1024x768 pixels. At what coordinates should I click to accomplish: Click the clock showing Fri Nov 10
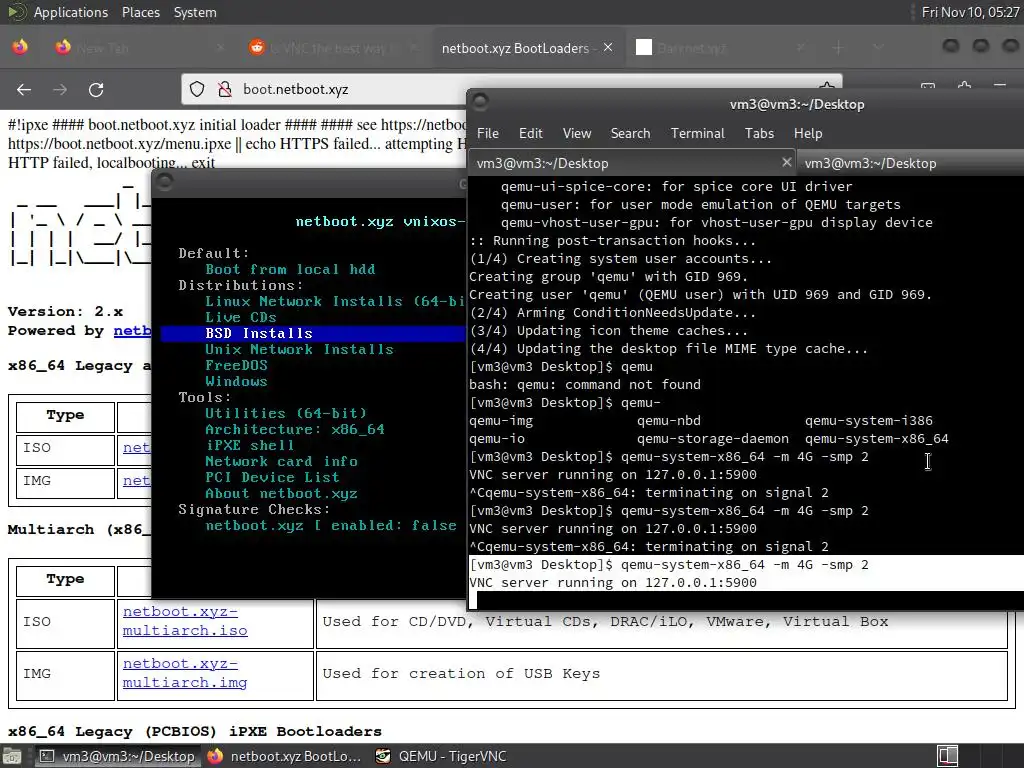tap(970, 12)
